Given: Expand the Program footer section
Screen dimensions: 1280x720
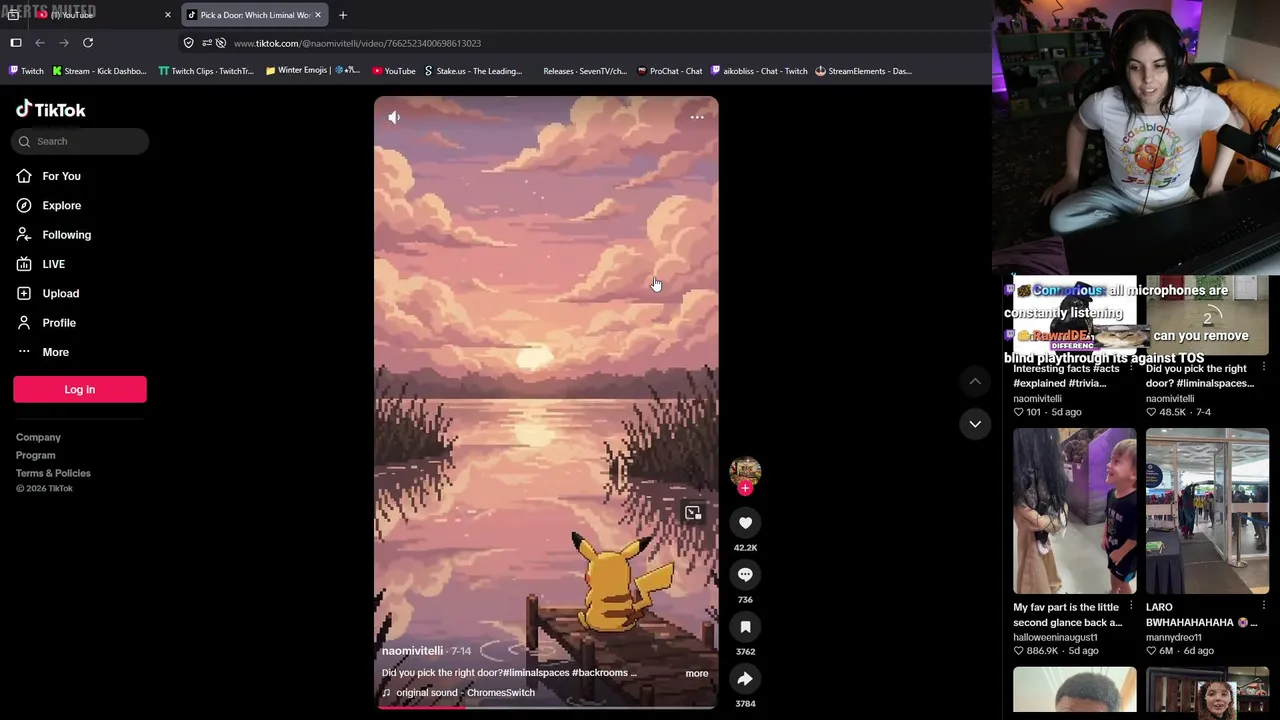Looking at the screenshot, I should point(35,455).
